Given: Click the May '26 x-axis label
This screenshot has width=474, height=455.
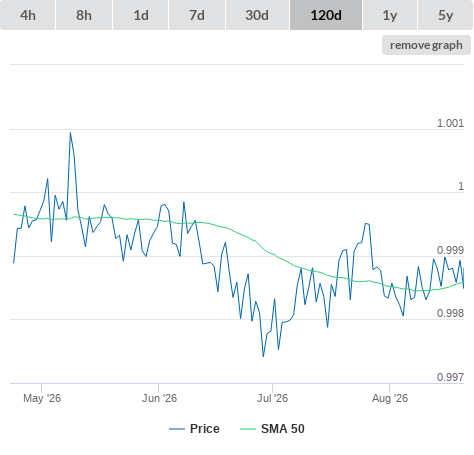Looking at the screenshot, I should pos(42,398).
